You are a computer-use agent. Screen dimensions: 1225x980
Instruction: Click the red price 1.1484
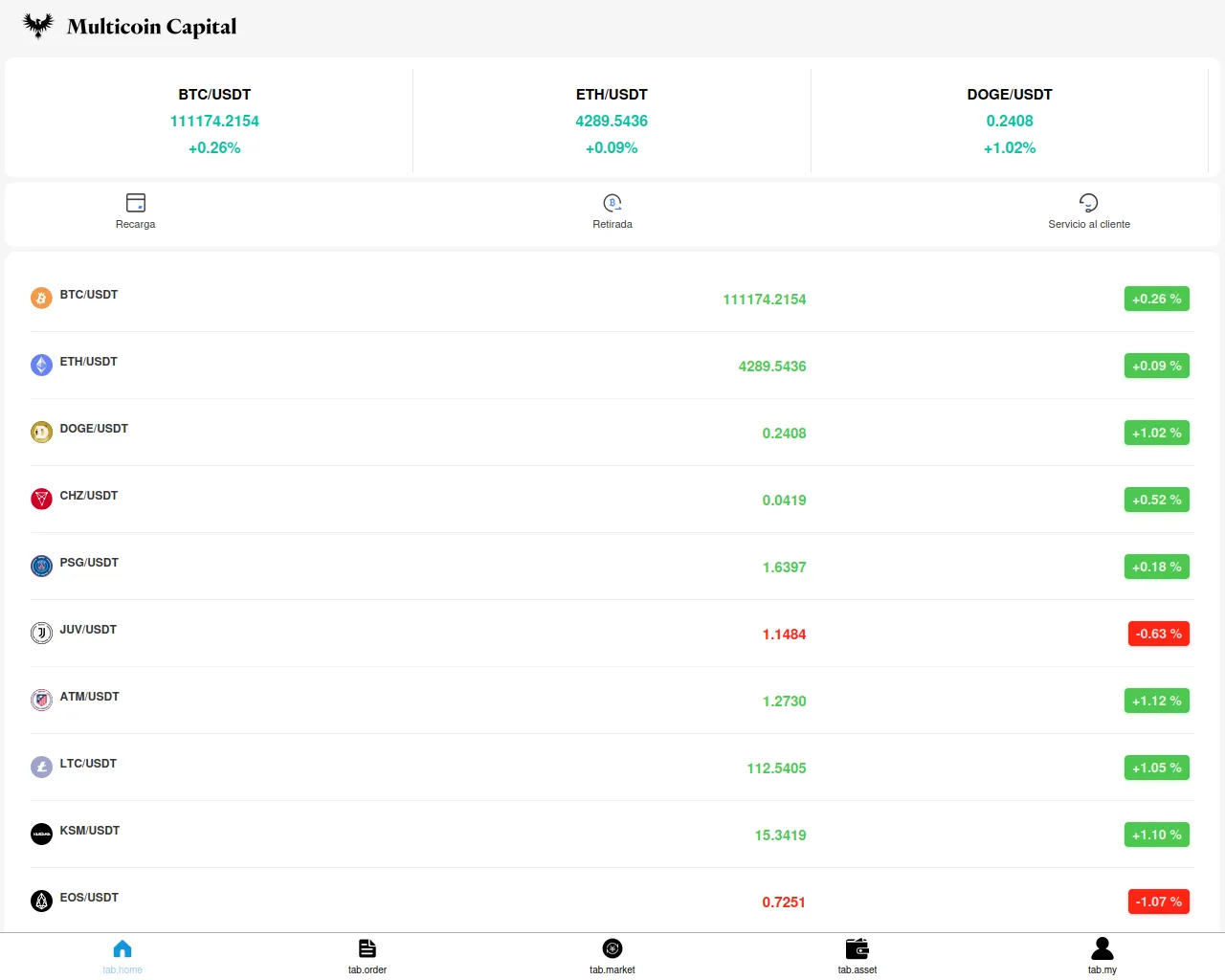(784, 635)
